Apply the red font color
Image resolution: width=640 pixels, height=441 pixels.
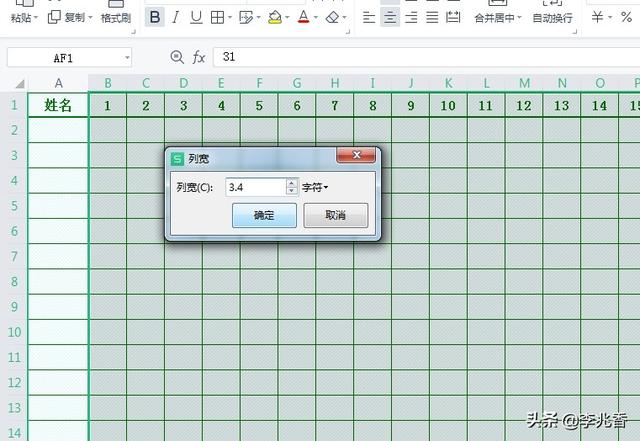click(x=303, y=18)
